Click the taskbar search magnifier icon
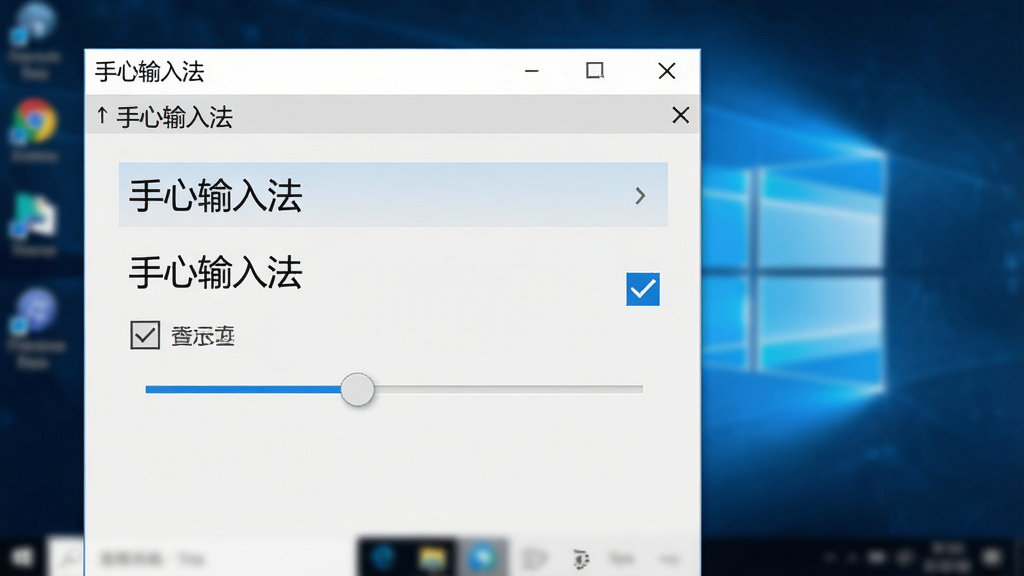The image size is (1024, 576). point(67,558)
